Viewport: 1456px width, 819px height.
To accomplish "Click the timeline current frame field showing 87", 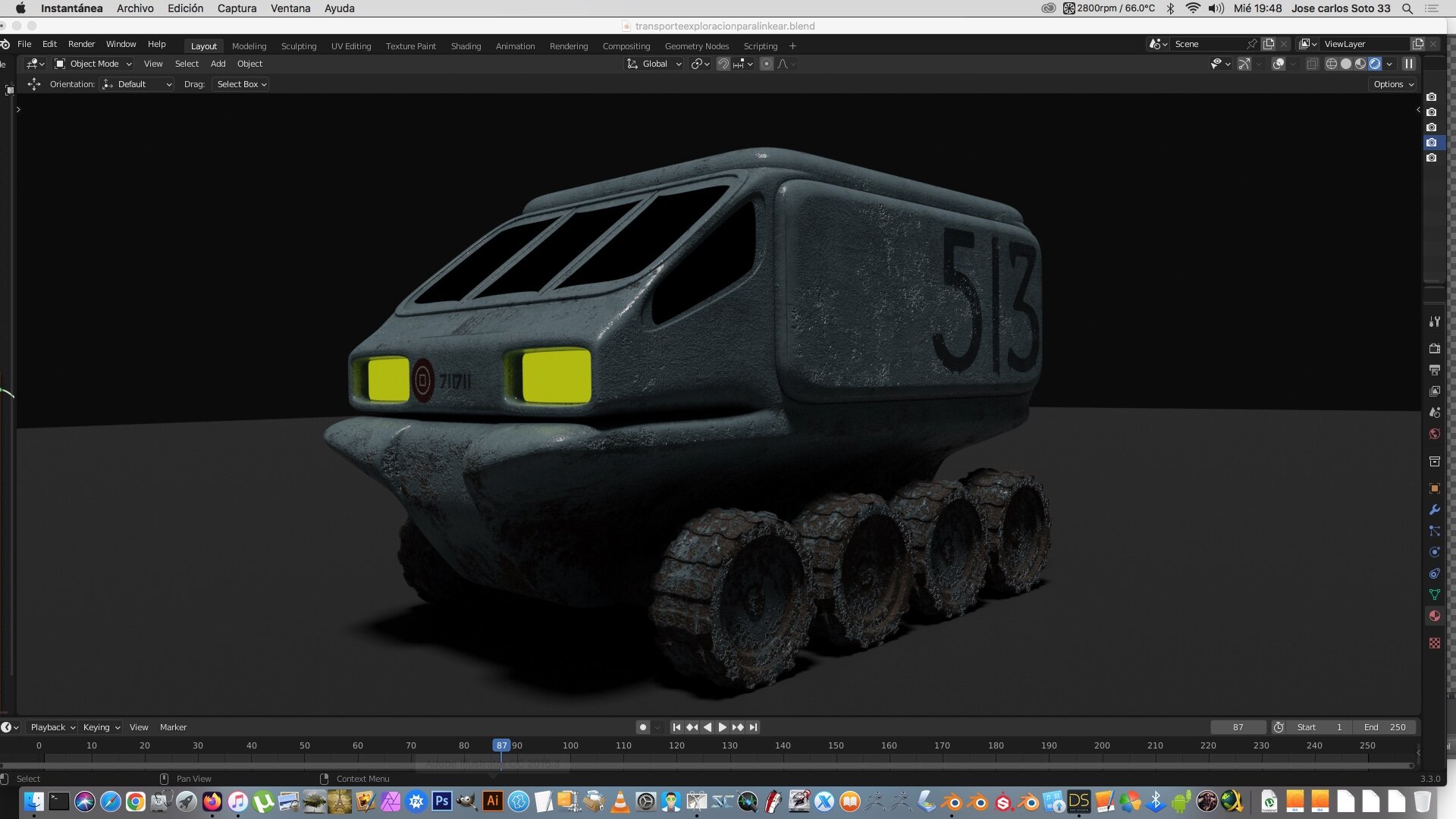I will (1238, 727).
